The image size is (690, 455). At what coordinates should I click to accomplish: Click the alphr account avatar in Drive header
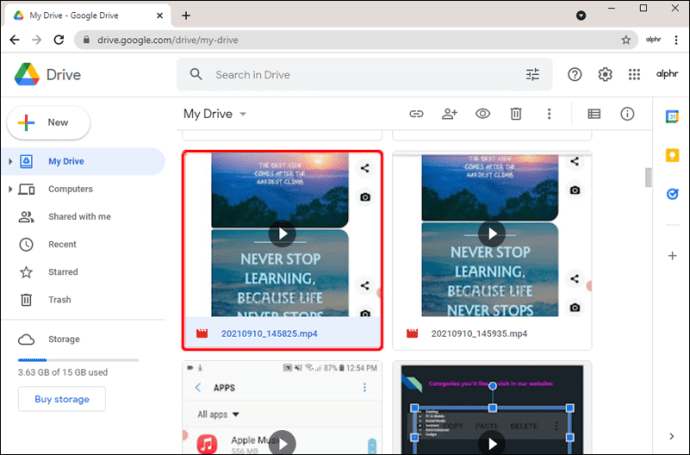[667, 74]
